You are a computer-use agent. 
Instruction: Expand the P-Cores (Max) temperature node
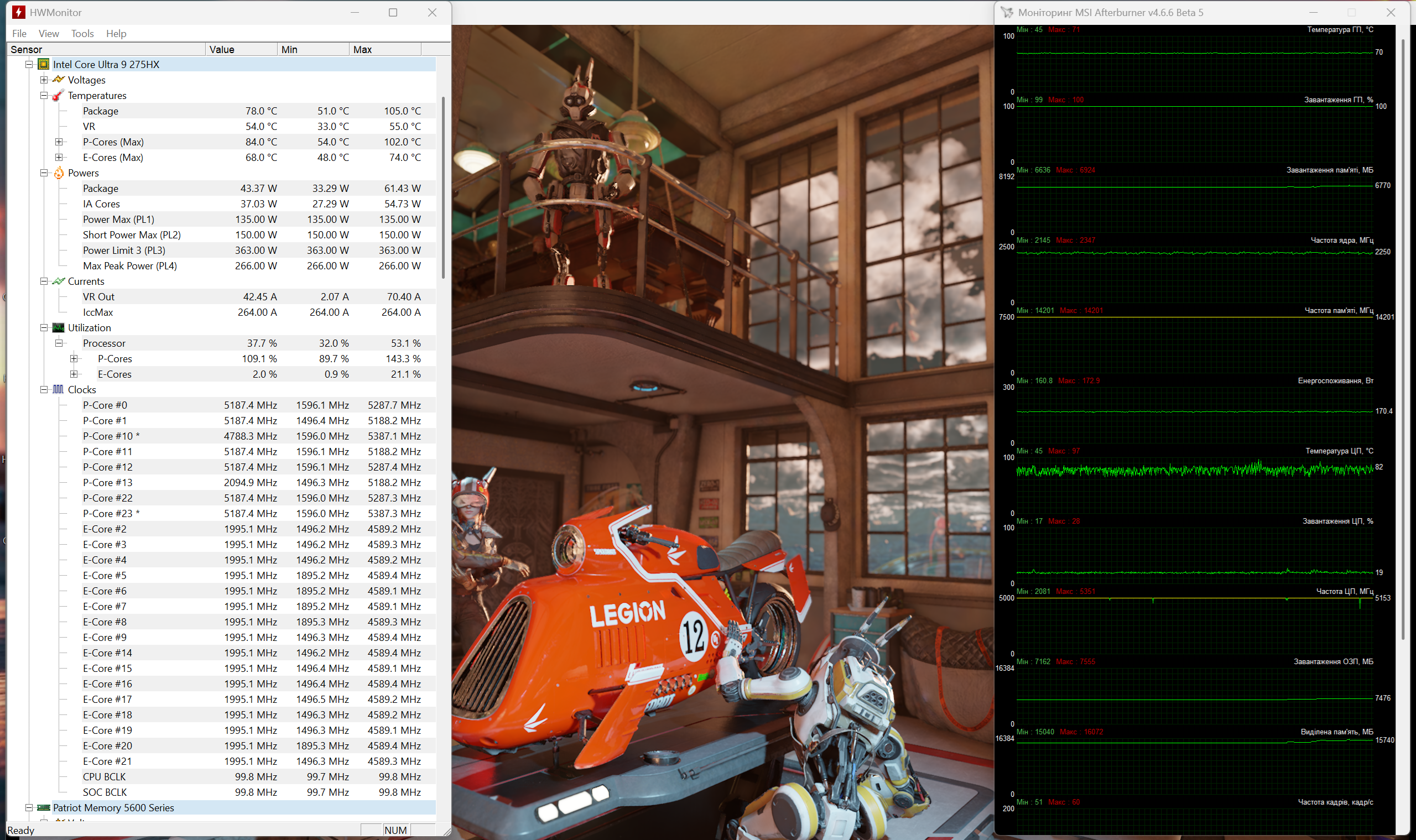pyautogui.click(x=59, y=142)
